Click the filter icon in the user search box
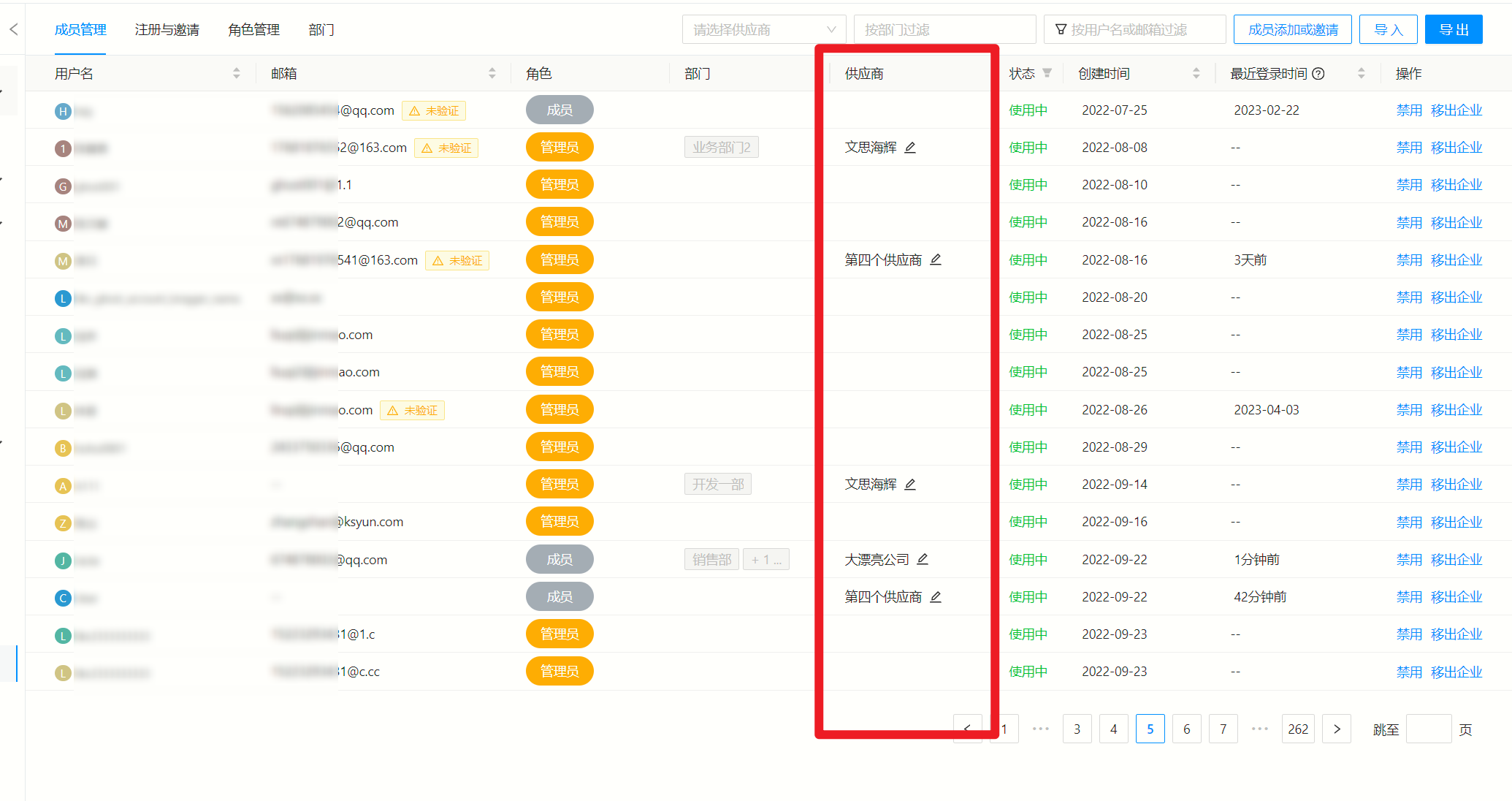This screenshot has height=801, width=1512. 1060,29
